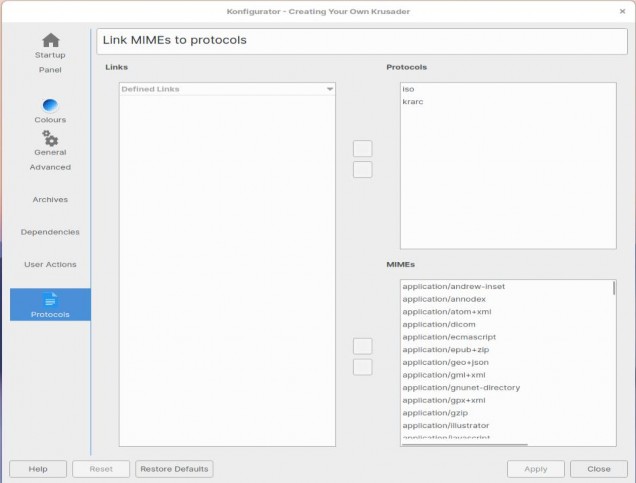
Task: Switch to the Advanced settings page
Action: 50,167
